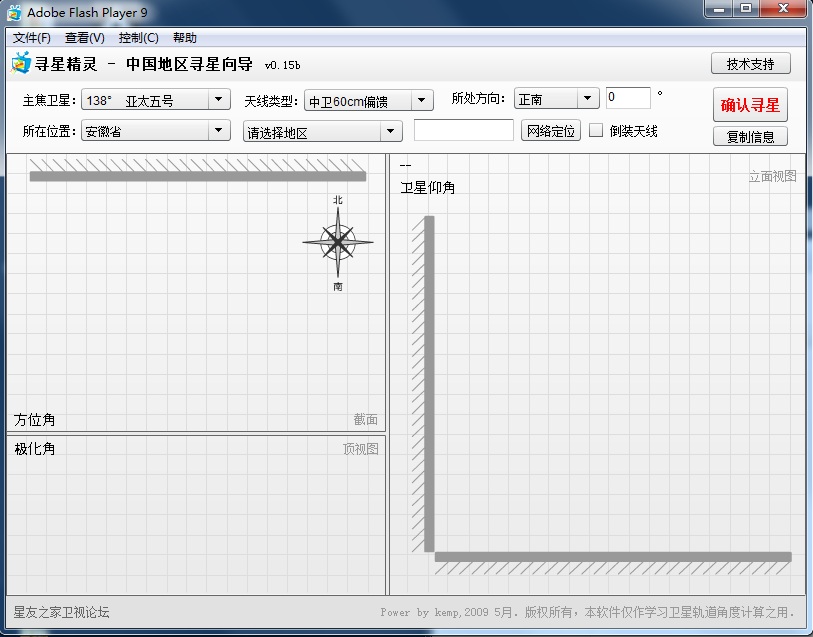
Task: Click the 技术支持 button
Action: pos(750,64)
